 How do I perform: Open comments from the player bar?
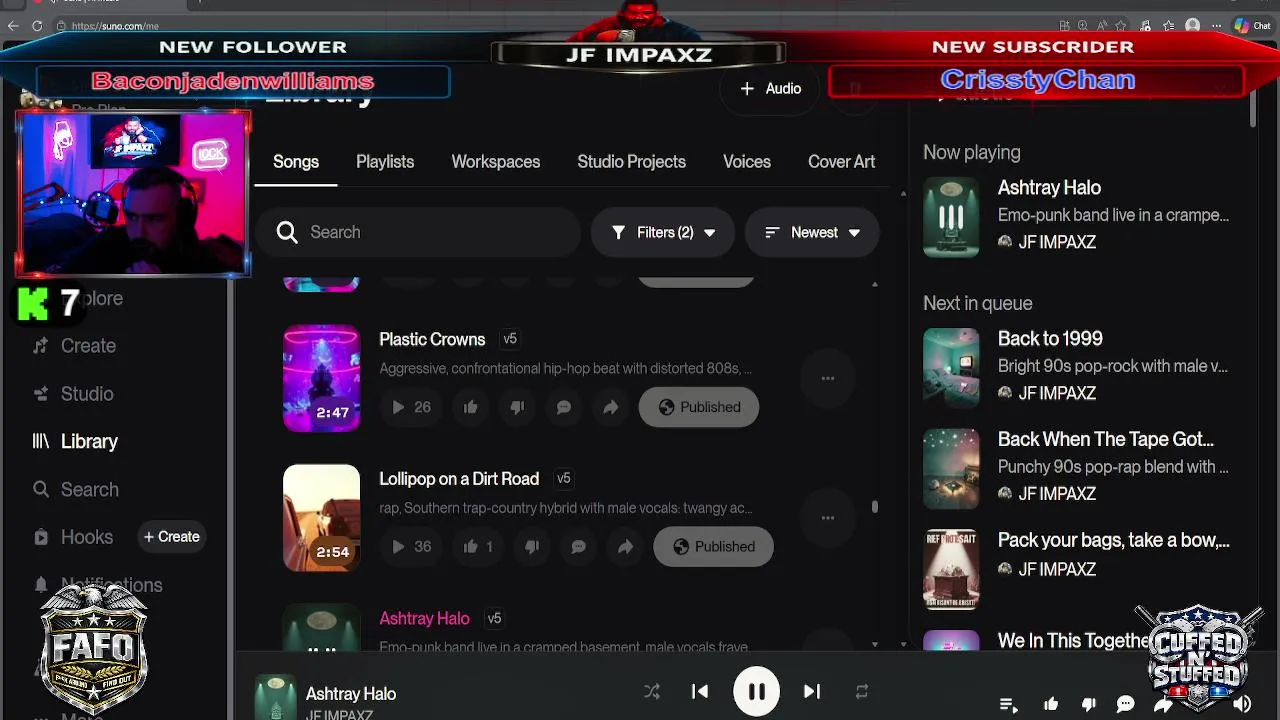pos(1125,705)
